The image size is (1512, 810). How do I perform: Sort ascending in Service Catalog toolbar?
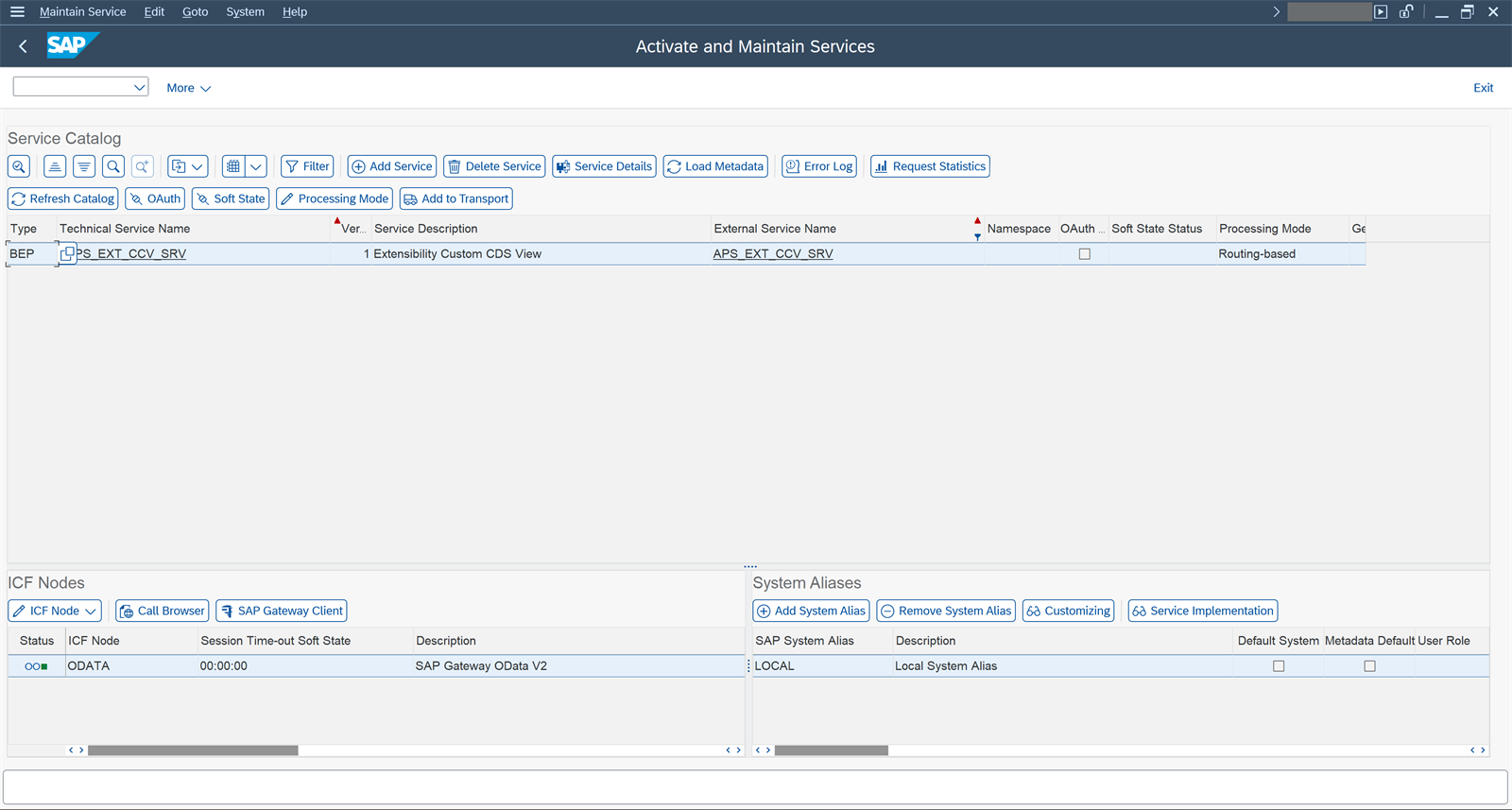[x=55, y=166]
